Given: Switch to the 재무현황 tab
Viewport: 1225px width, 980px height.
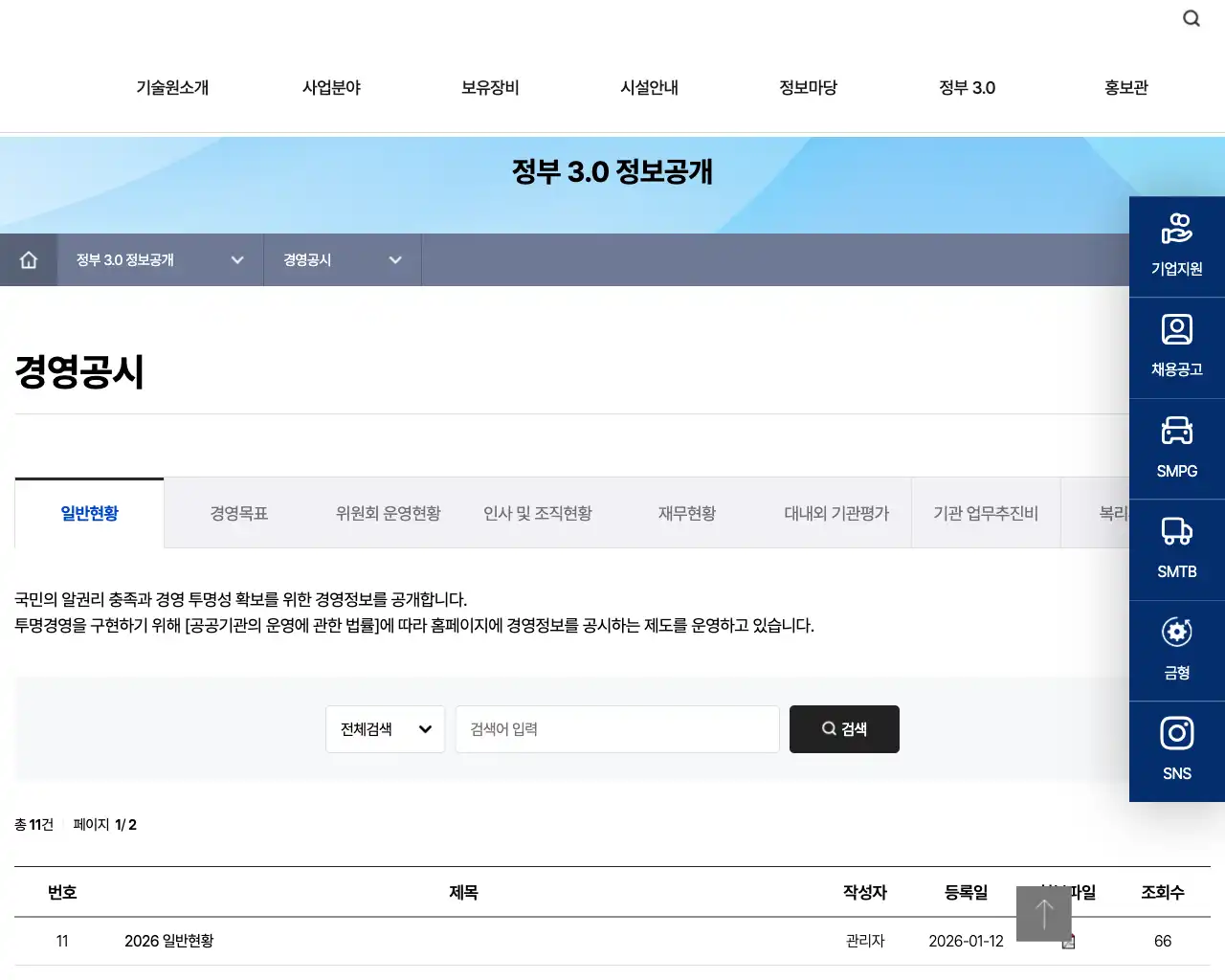Looking at the screenshot, I should pyautogui.click(x=688, y=513).
